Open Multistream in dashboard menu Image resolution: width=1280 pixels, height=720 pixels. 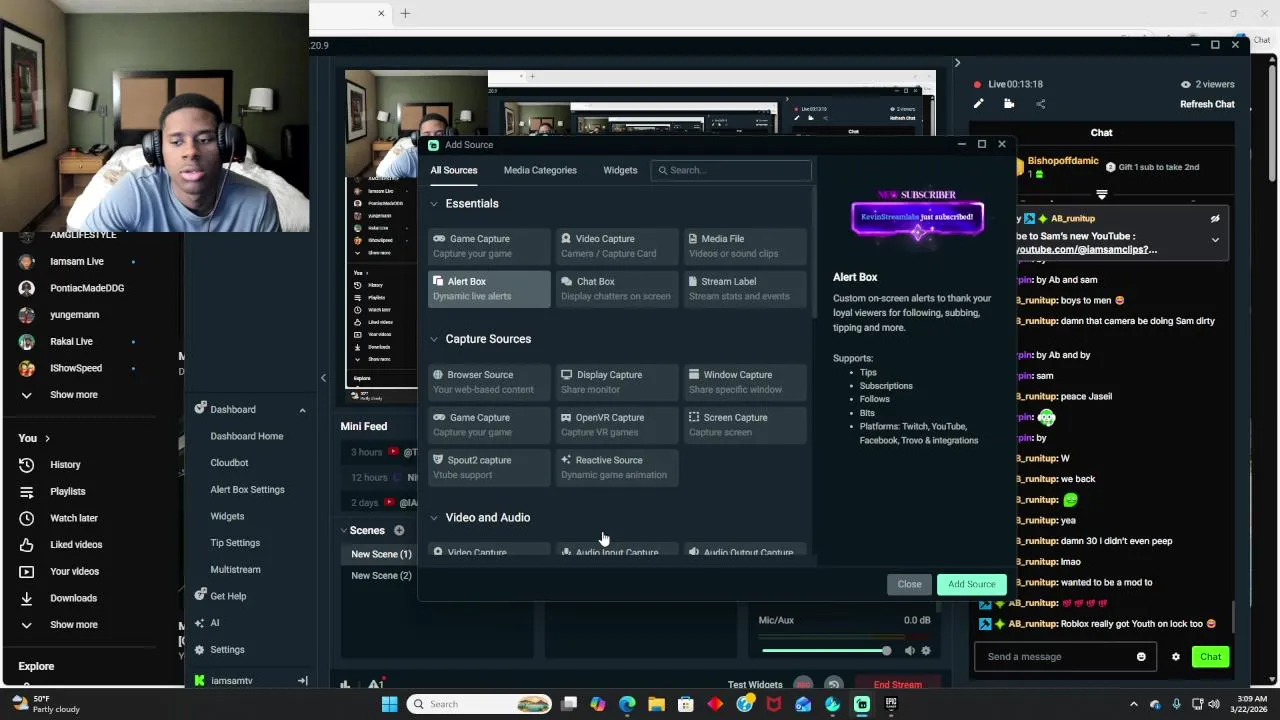coord(235,570)
